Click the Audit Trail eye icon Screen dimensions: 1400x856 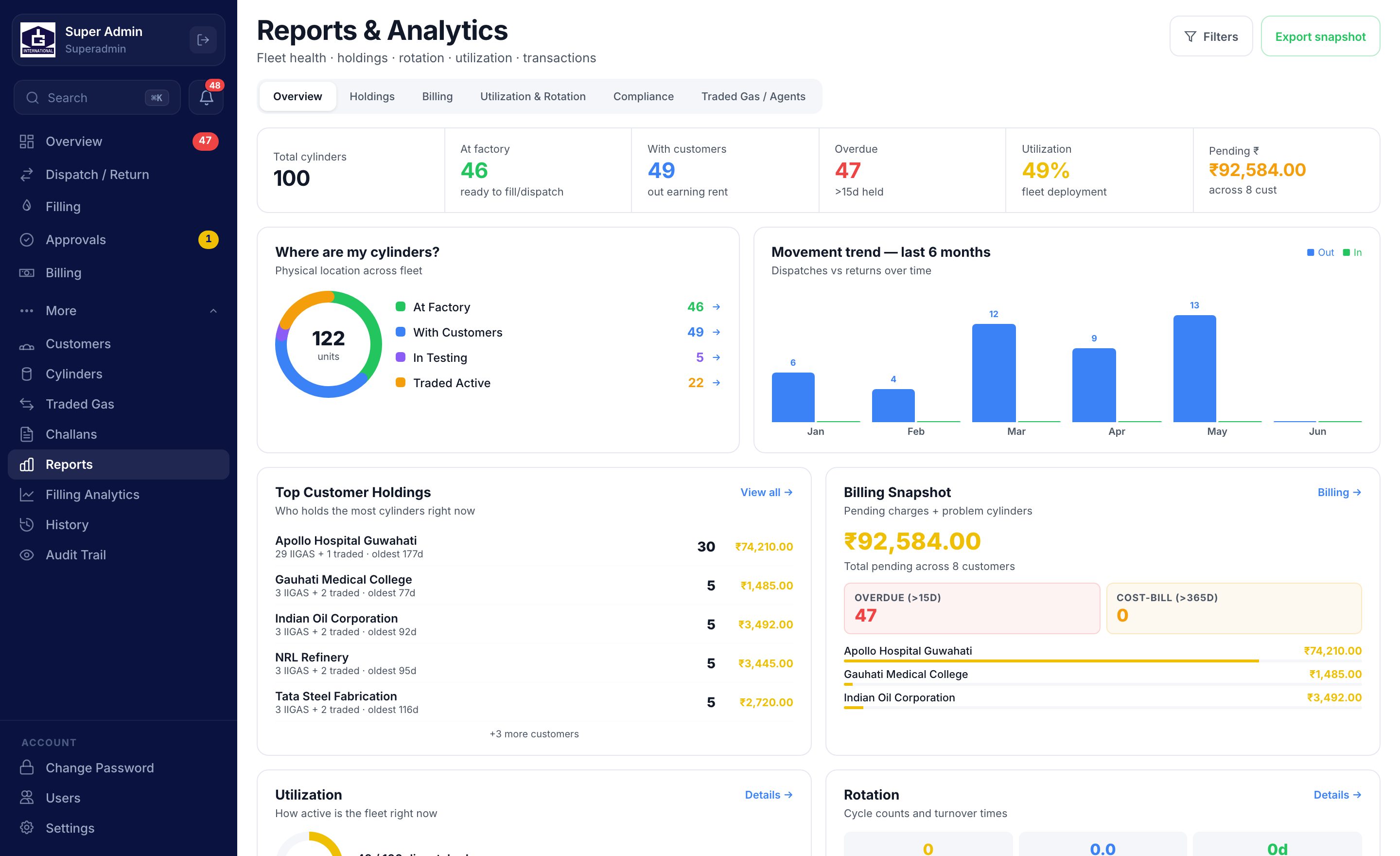point(27,555)
